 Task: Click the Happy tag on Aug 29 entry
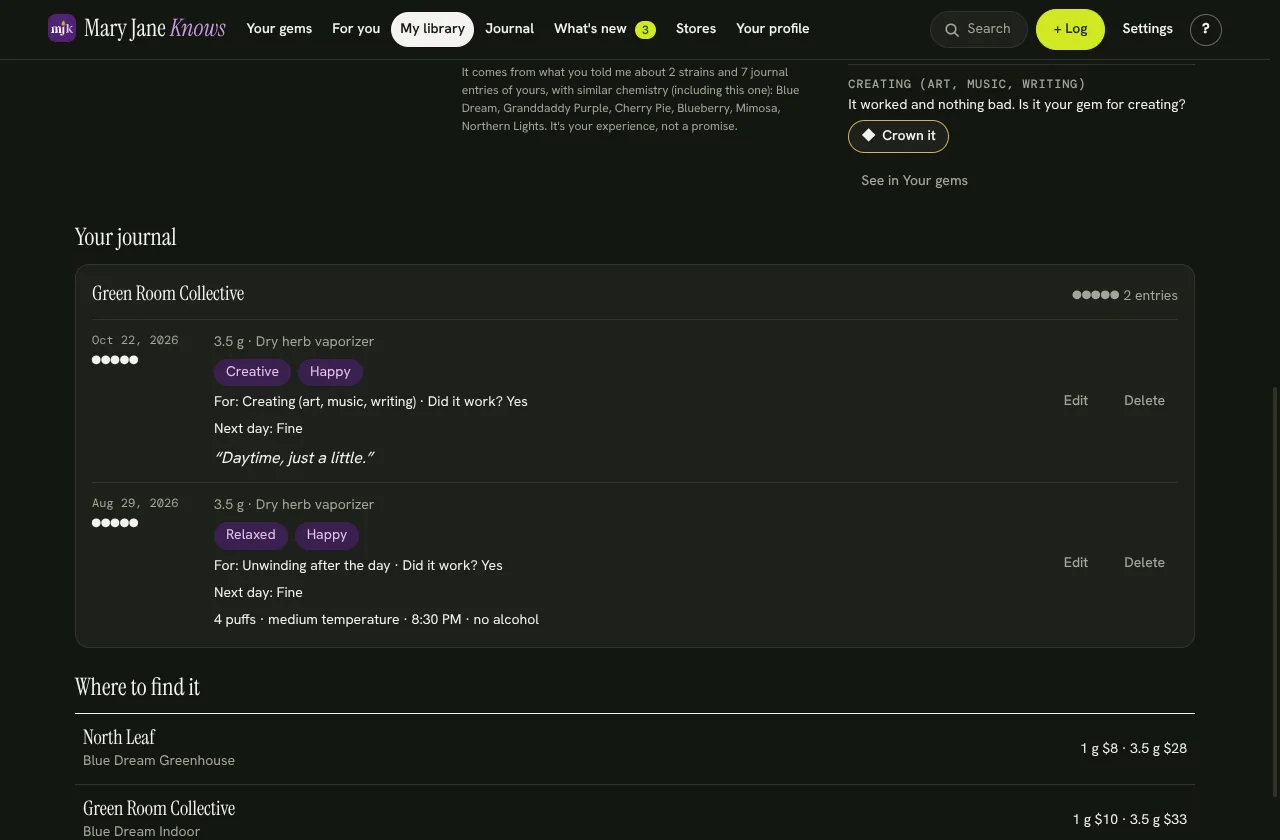pyautogui.click(x=326, y=535)
